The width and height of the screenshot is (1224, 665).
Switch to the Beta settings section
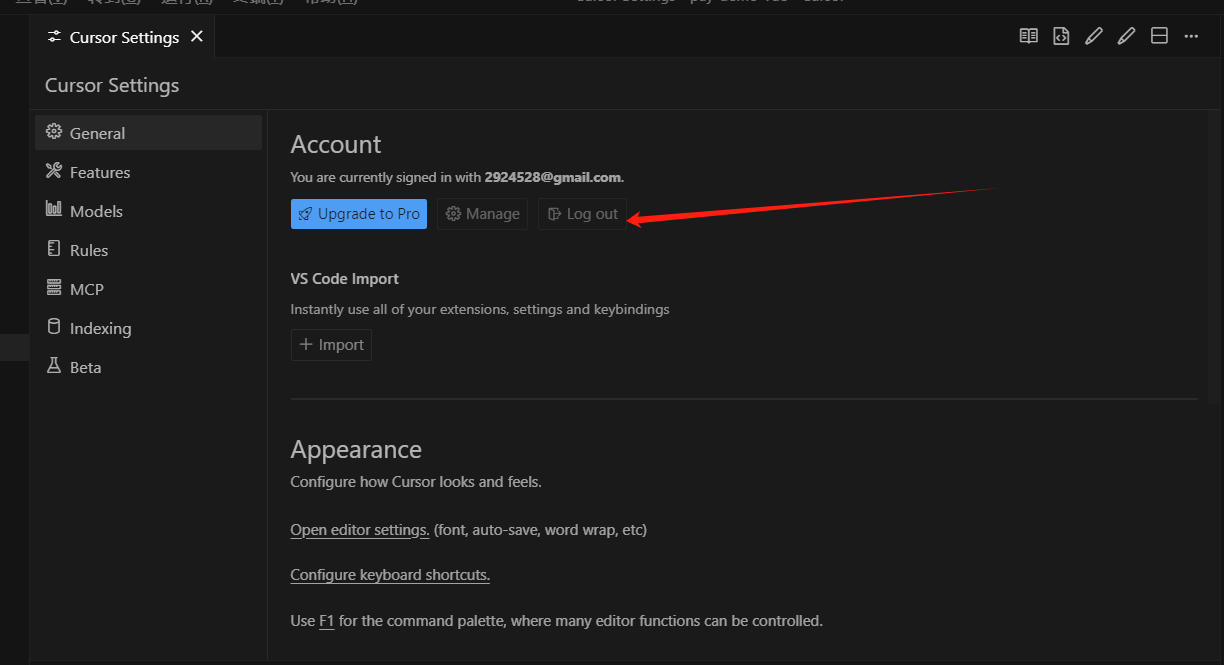(149, 367)
